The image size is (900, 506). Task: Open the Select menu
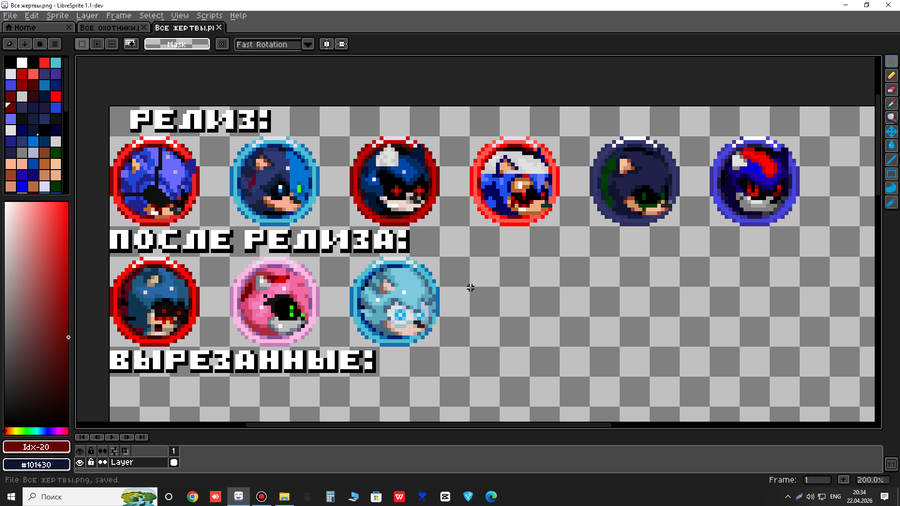pos(152,15)
